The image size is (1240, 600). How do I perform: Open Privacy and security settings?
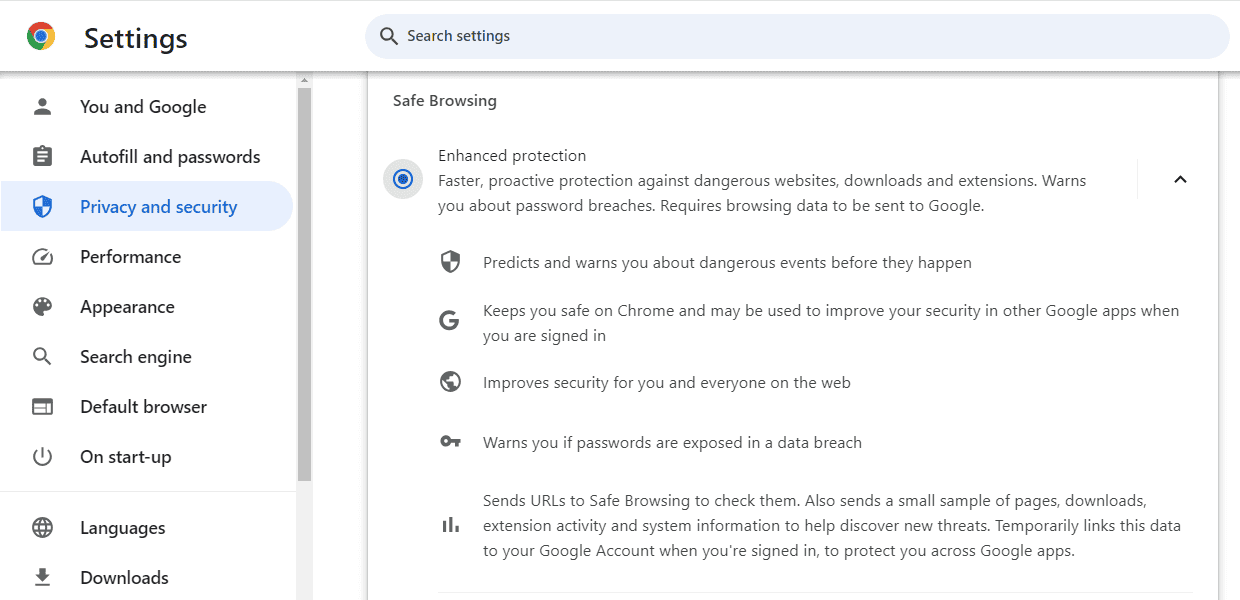[x=158, y=206]
